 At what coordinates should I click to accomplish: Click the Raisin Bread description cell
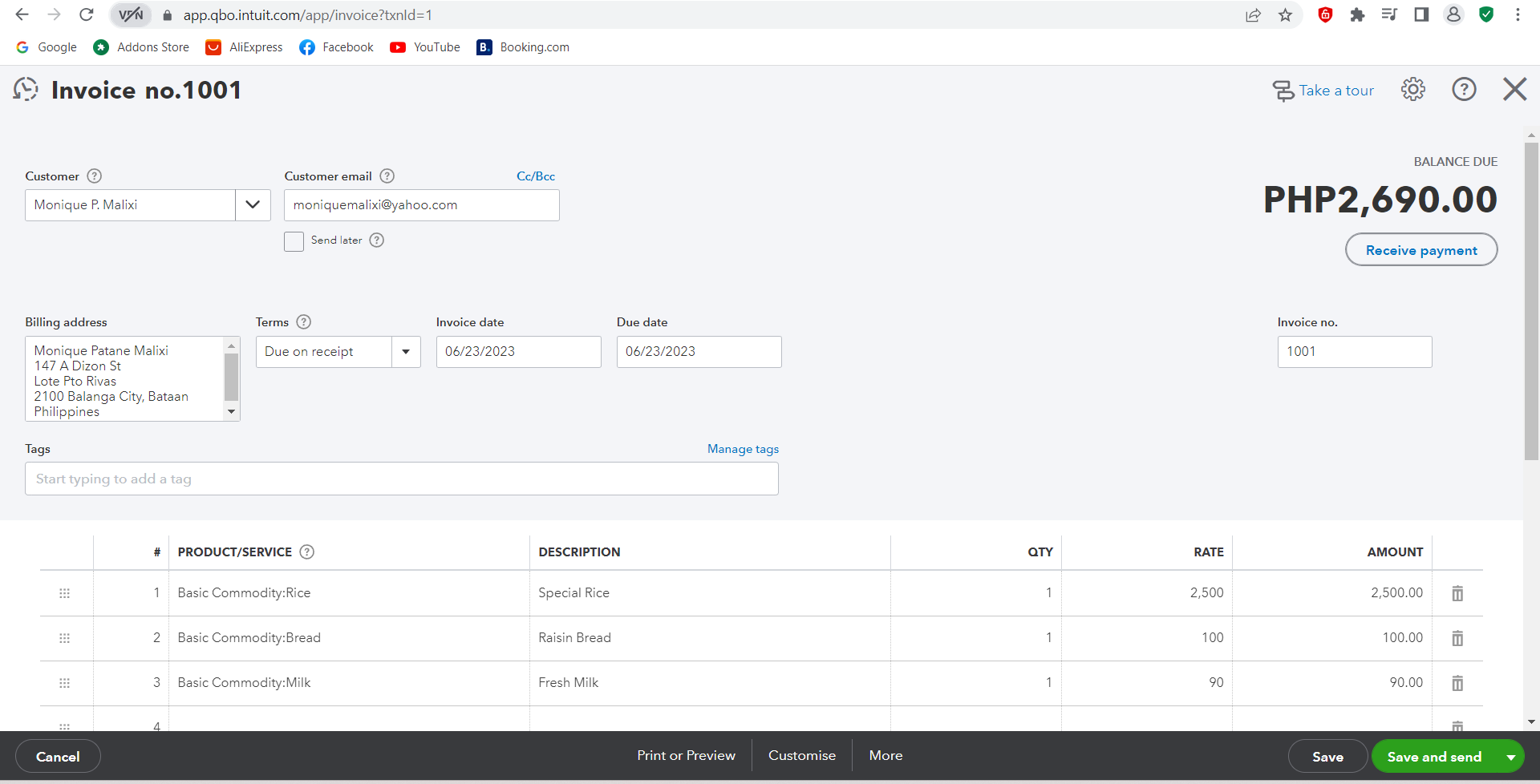(x=710, y=638)
